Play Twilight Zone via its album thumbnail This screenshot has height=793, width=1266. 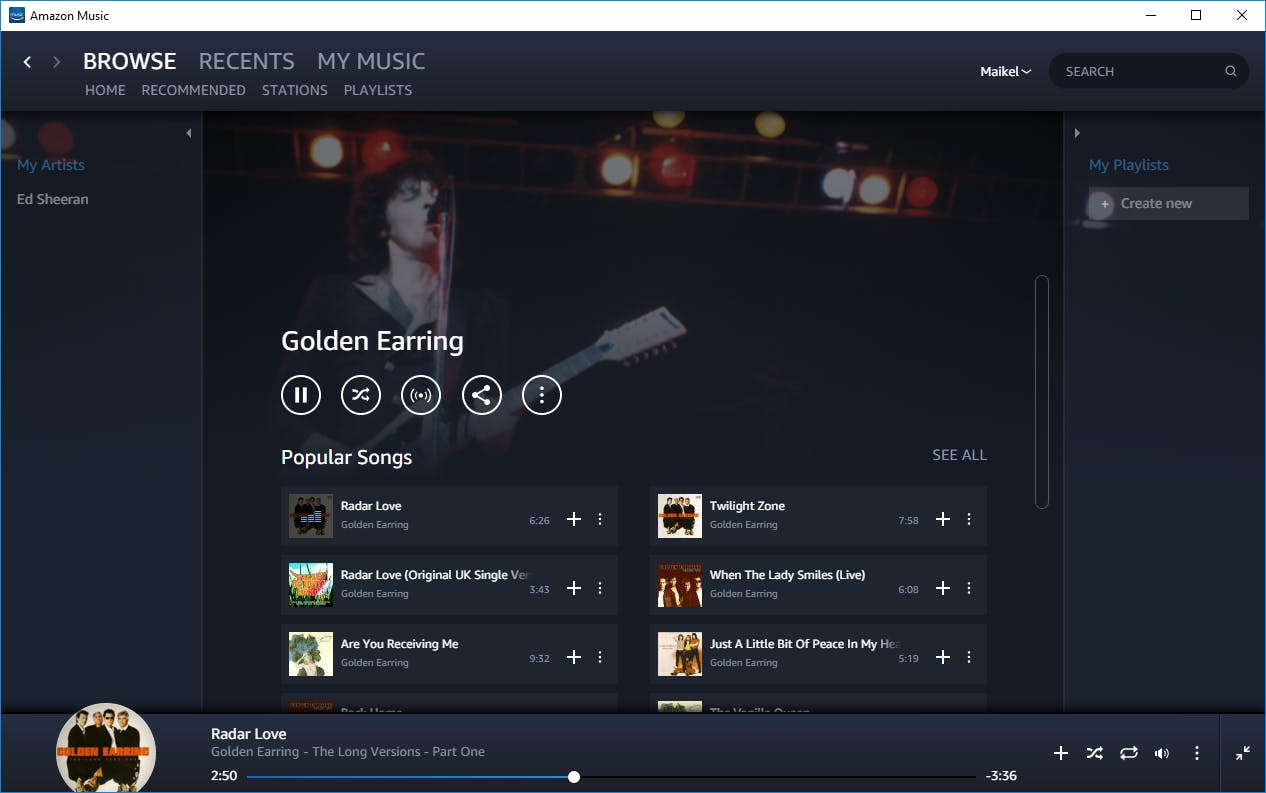(680, 516)
